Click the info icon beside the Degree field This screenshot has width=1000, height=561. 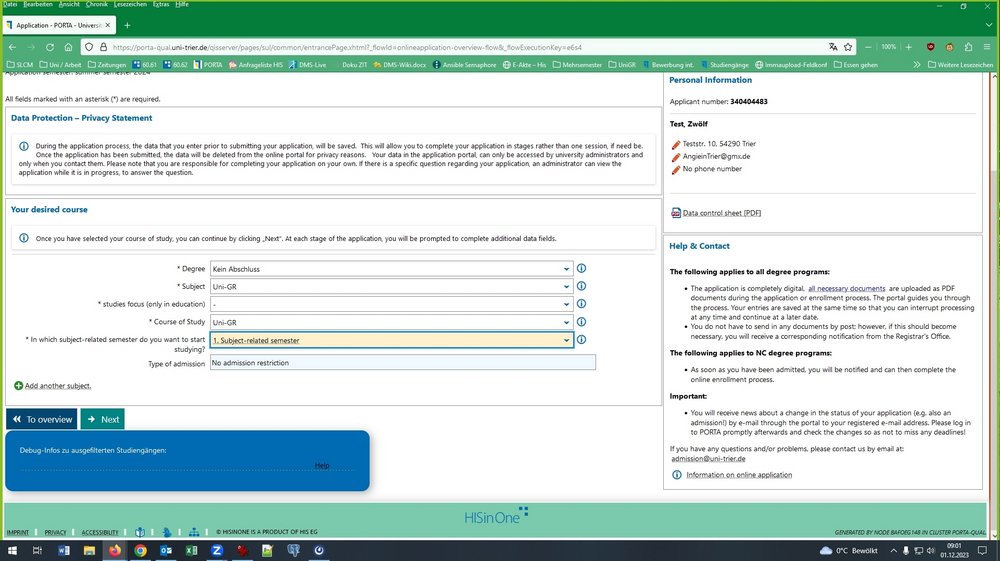tap(581, 269)
